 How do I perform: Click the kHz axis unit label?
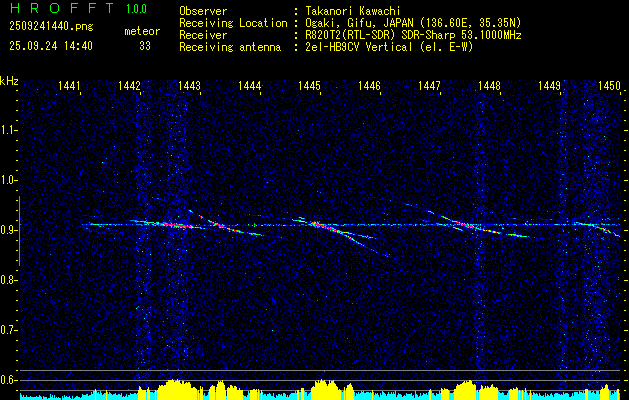[x=9, y=81]
